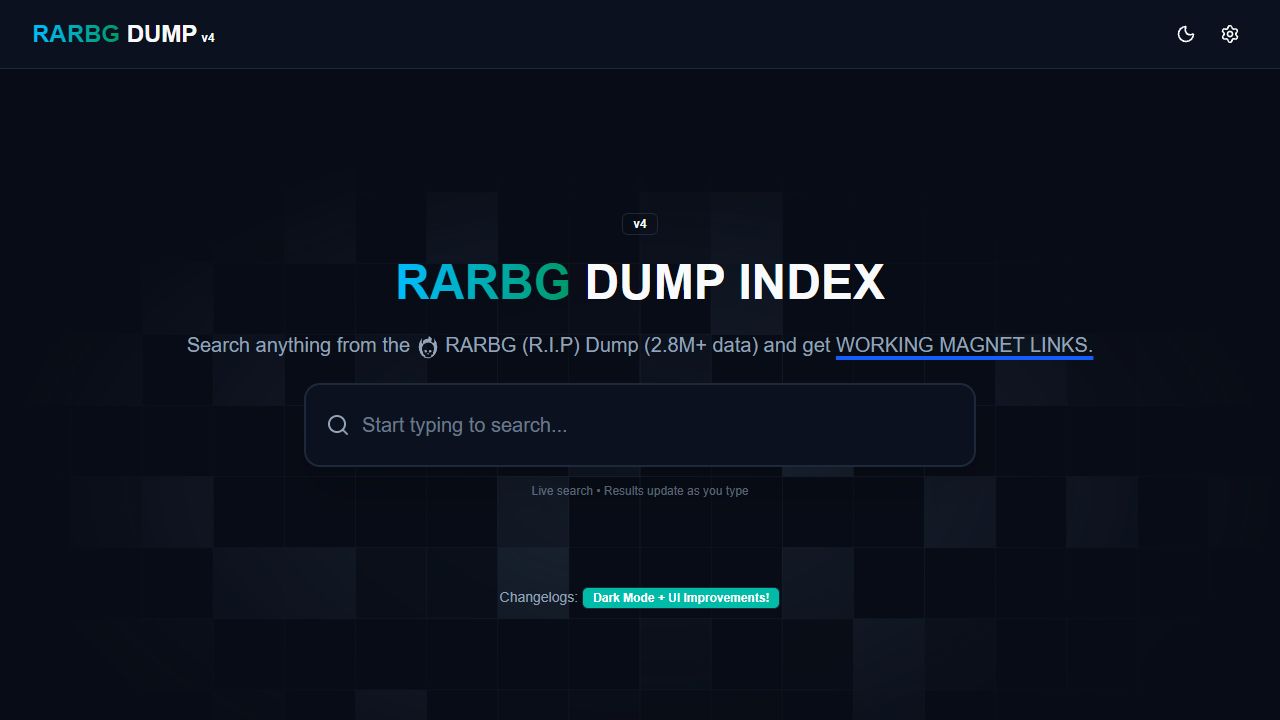Click the RARBG skull icon in subtitle
1280x720 pixels.
pyautogui.click(x=428, y=347)
